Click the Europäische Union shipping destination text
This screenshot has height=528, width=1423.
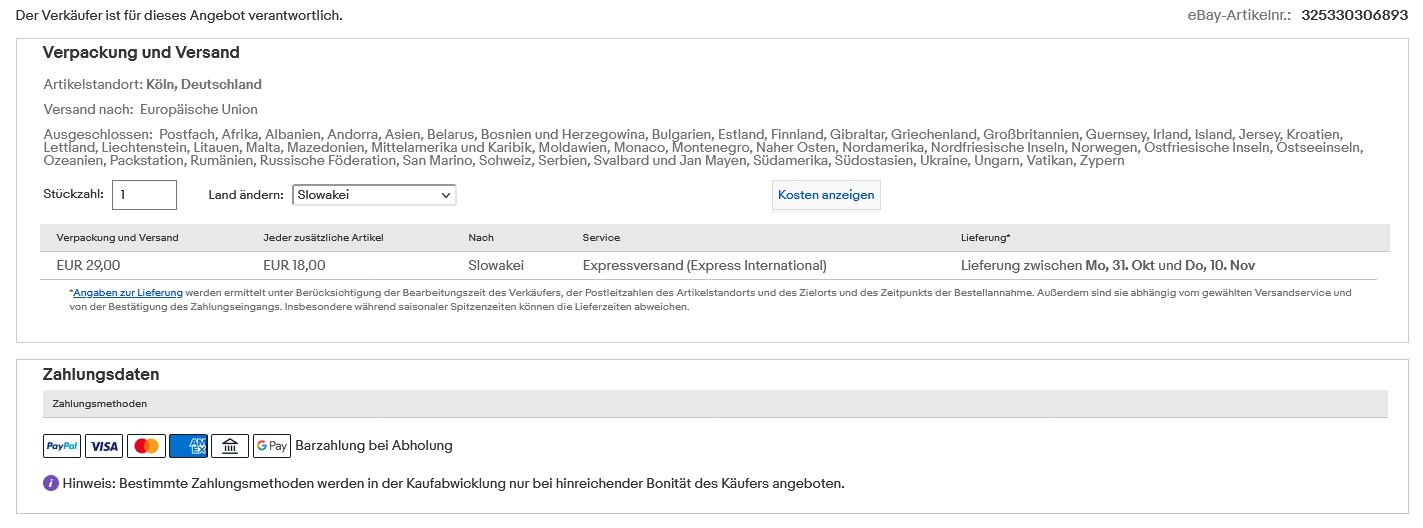point(199,110)
